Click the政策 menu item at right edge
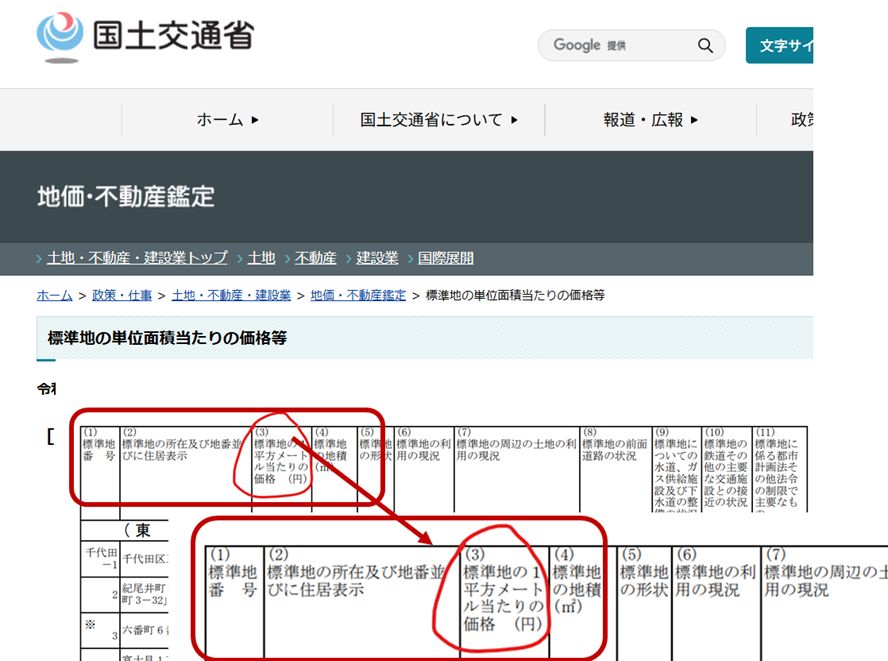This screenshot has height=661, width=888. pyautogui.click(x=802, y=120)
